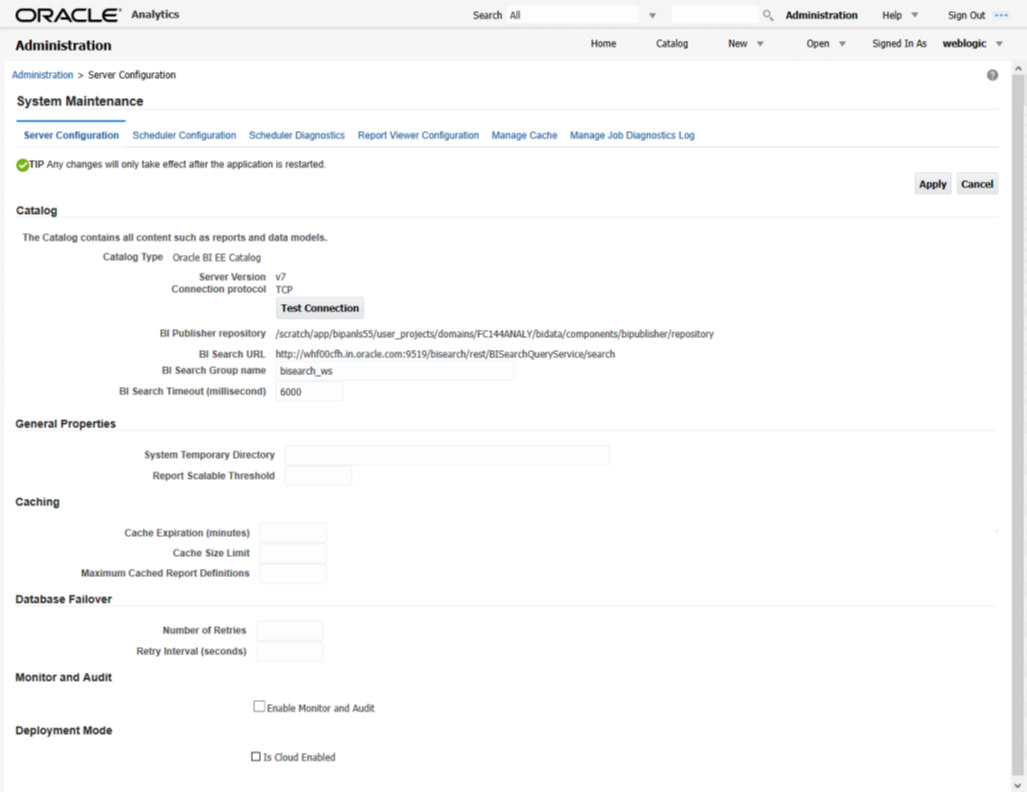Click the Oracle BI EE Catalog value
Screen dimensions: 1027x792
click(217, 257)
